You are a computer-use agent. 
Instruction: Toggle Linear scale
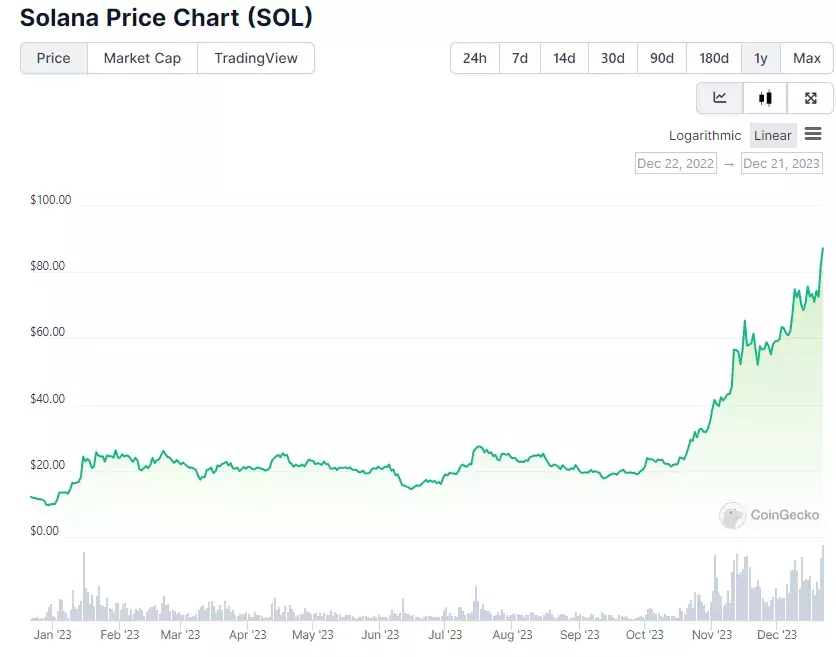click(x=773, y=135)
